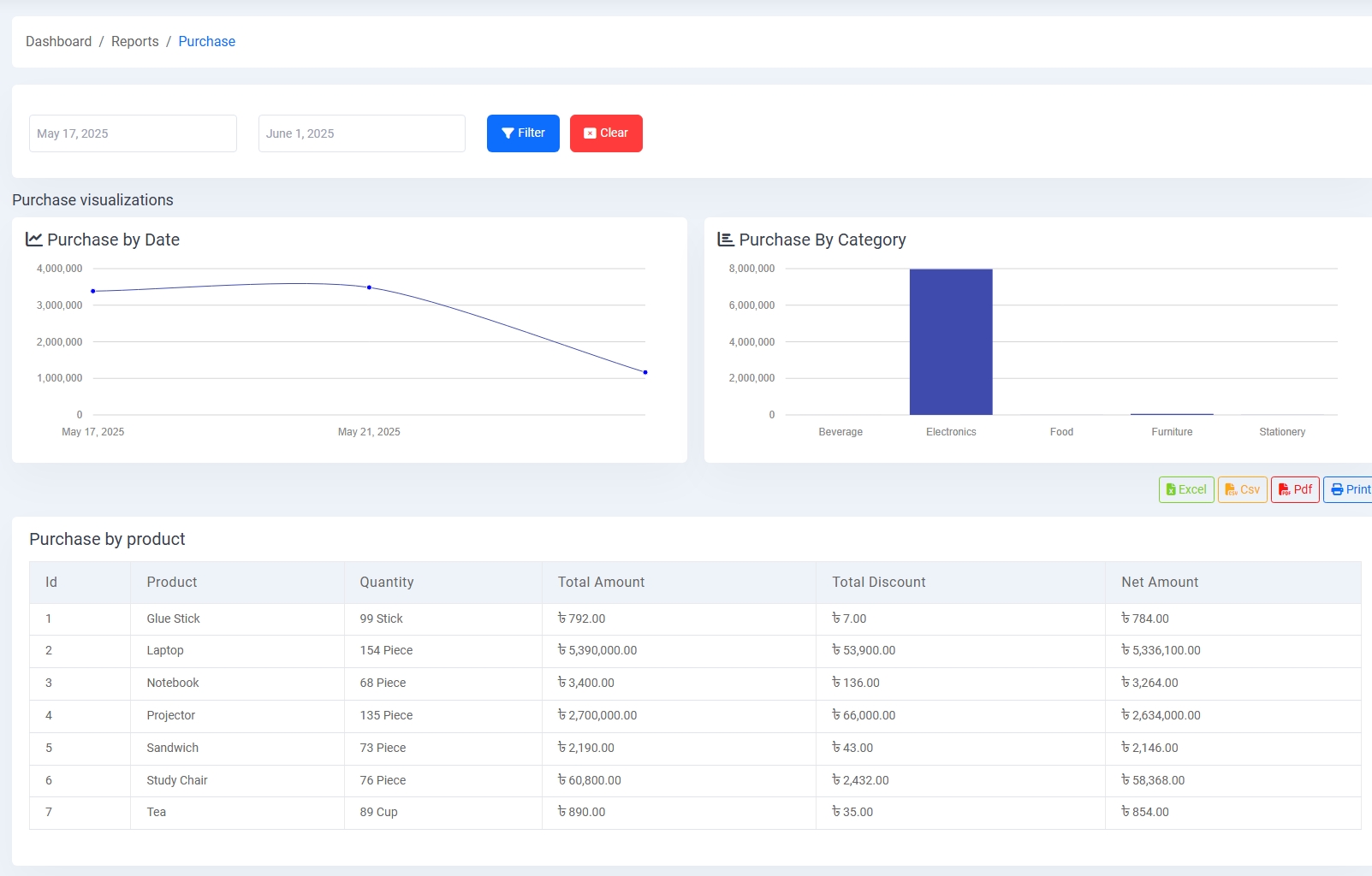Clear the report filters

(x=606, y=133)
